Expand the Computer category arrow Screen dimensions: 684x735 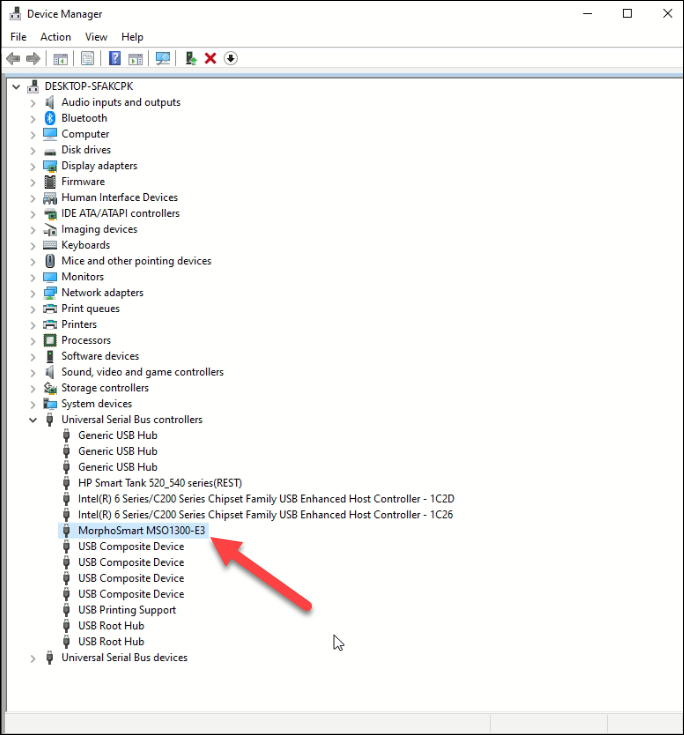33,135
